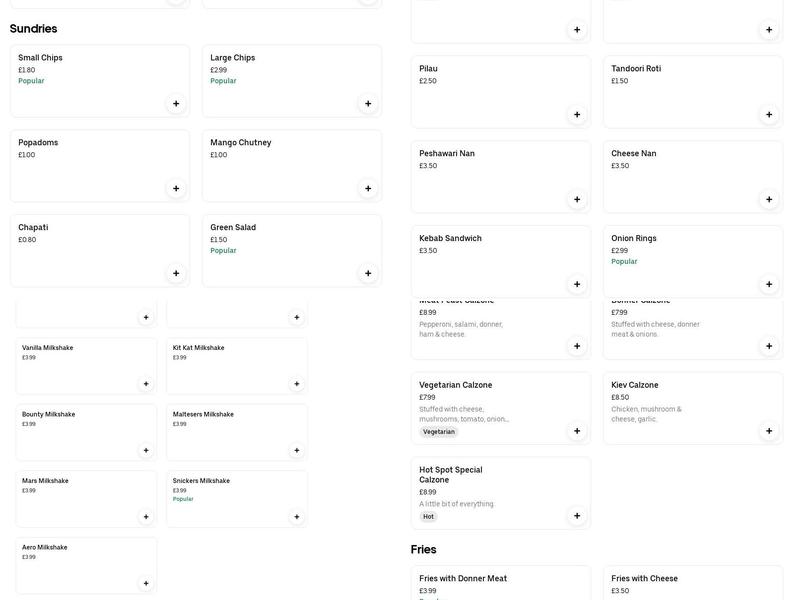Add Snickers Milkshake to order

(x=297, y=517)
